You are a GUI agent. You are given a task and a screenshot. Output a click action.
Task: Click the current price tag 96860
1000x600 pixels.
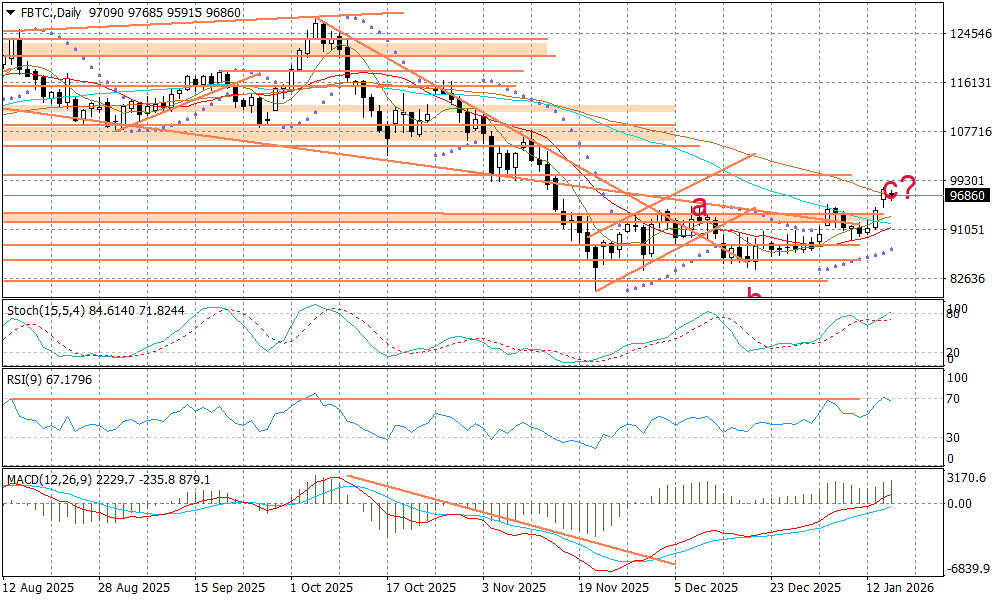[x=967, y=196]
